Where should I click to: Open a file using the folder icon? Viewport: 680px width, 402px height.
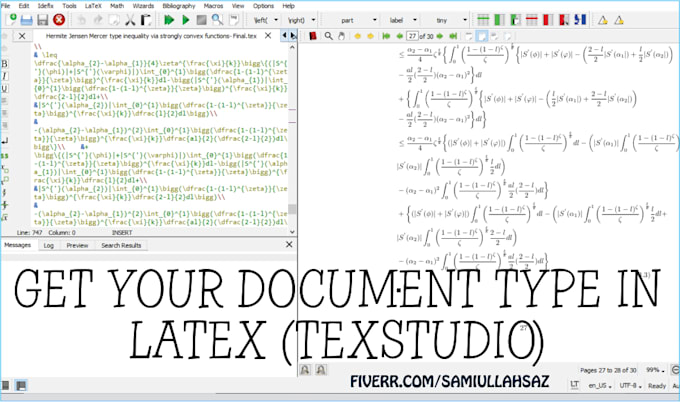tap(26, 20)
